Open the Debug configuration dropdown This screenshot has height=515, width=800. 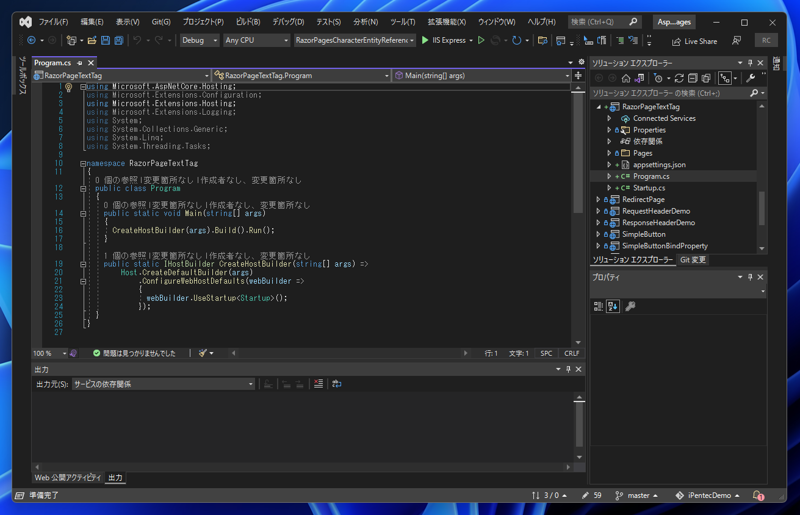point(199,40)
